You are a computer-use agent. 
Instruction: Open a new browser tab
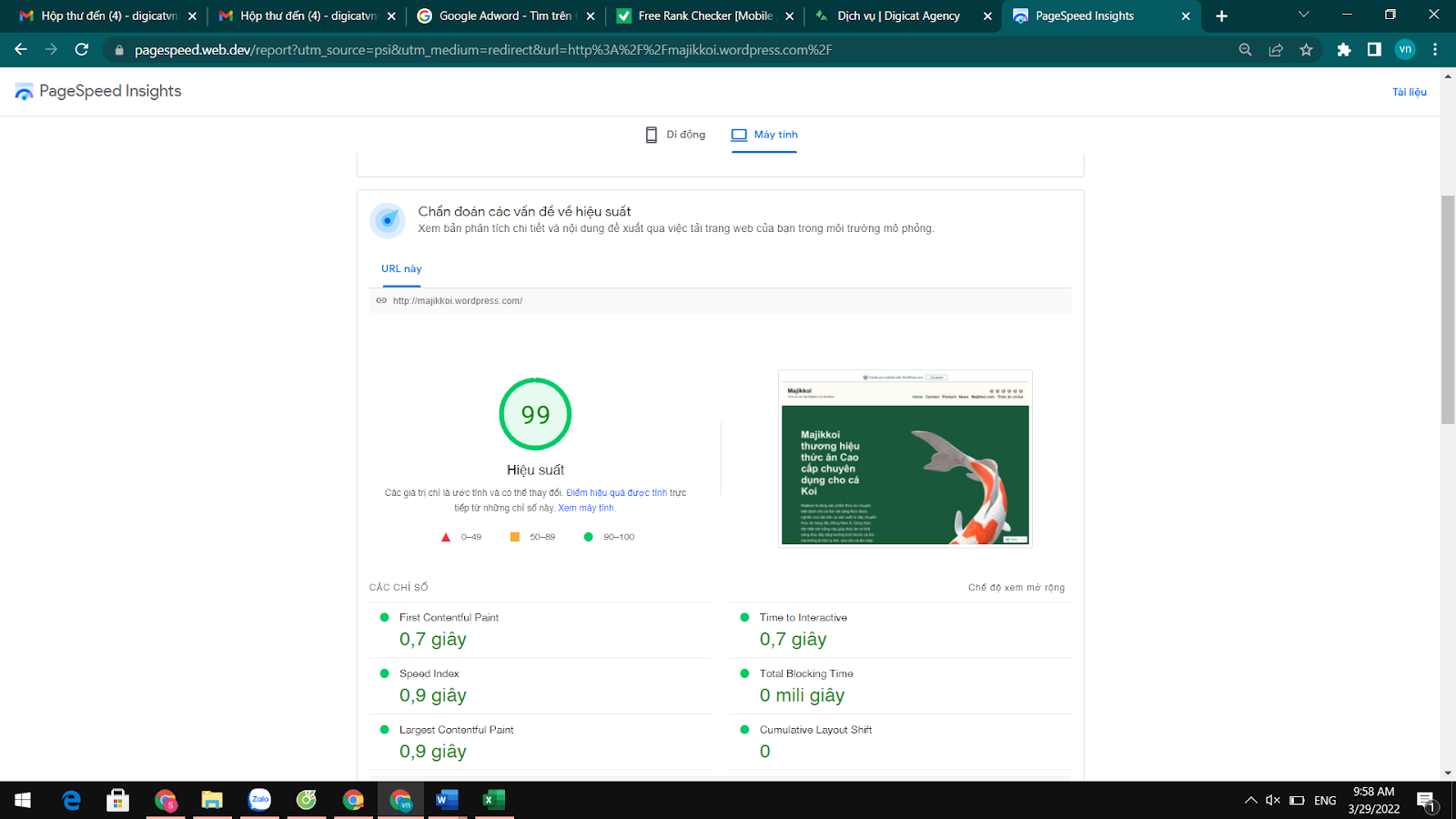click(x=1221, y=16)
